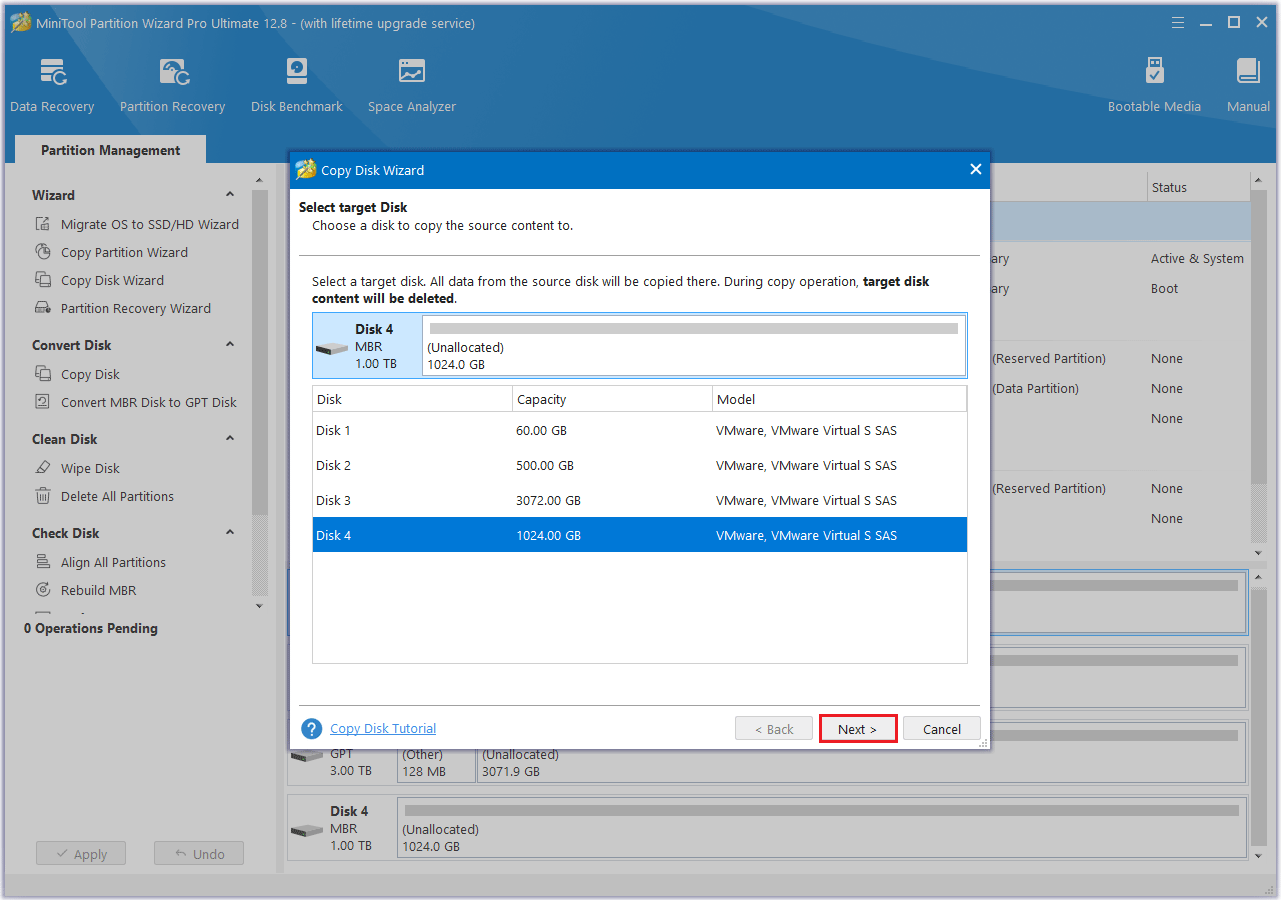Click Migrate OS to SSD/HD Wizard label
The height and width of the screenshot is (900, 1281).
tap(150, 224)
